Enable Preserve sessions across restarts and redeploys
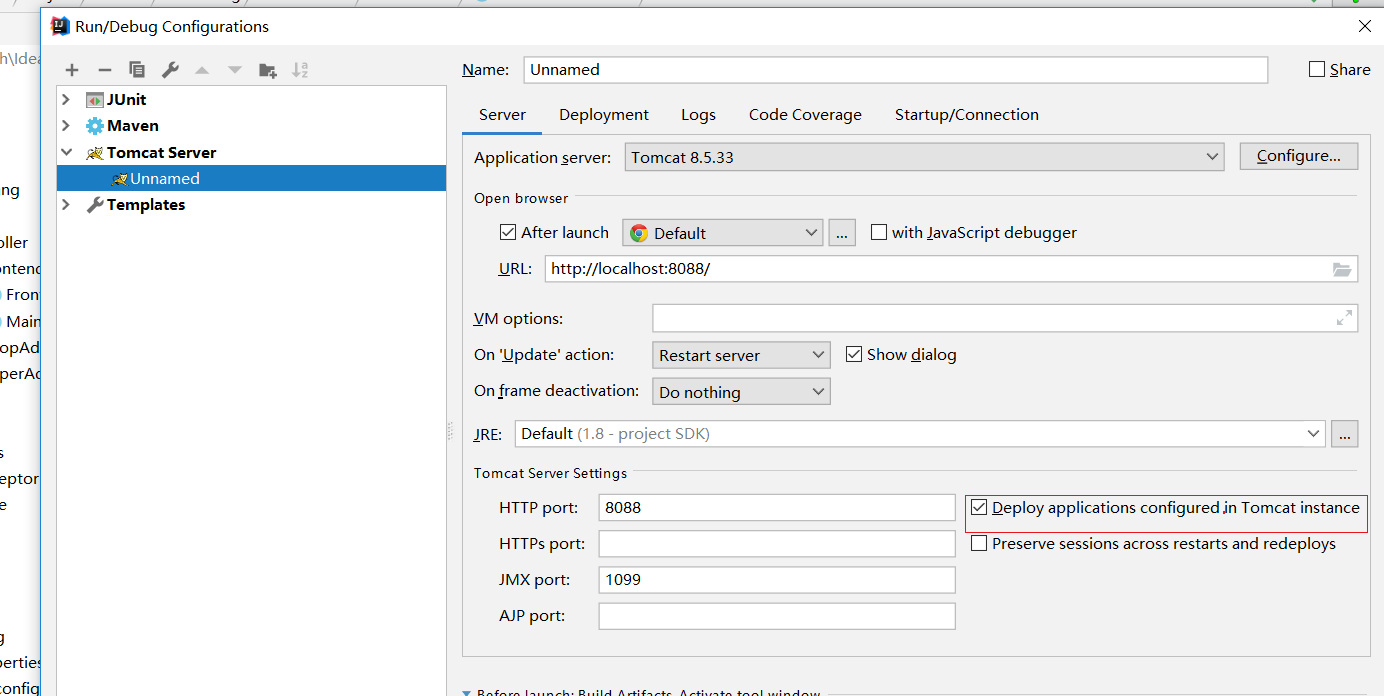This screenshot has height=696, width=1384. [x=979, y=543]
